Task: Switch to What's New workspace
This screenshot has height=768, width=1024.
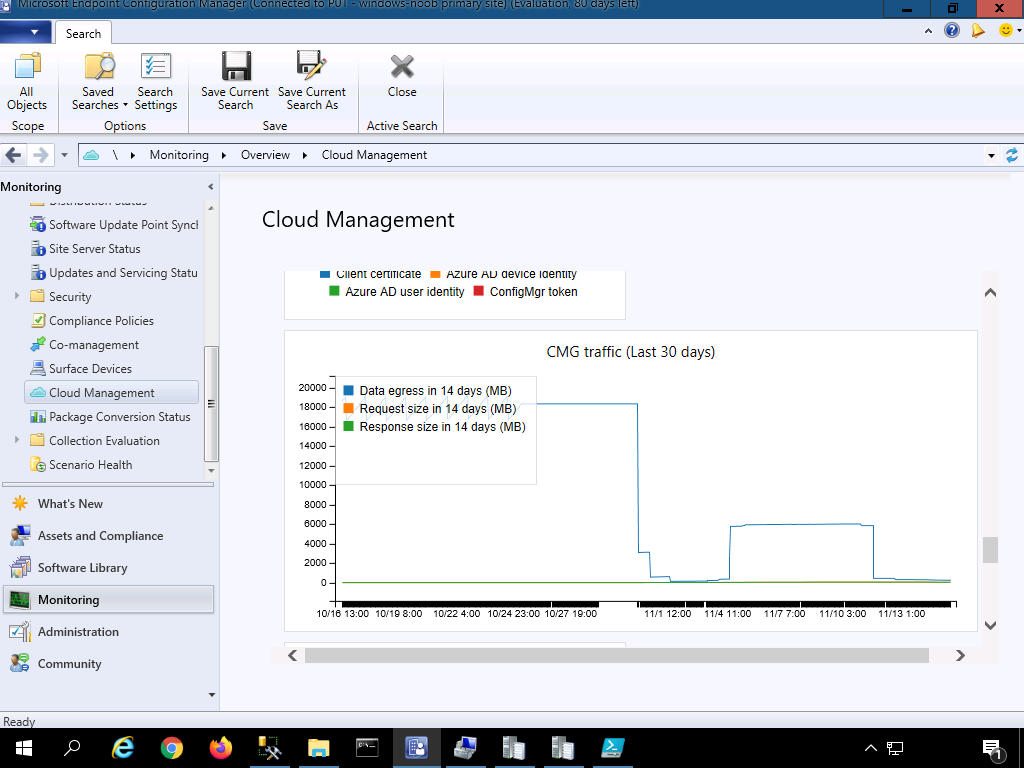Action: click(x=108, y=504)
